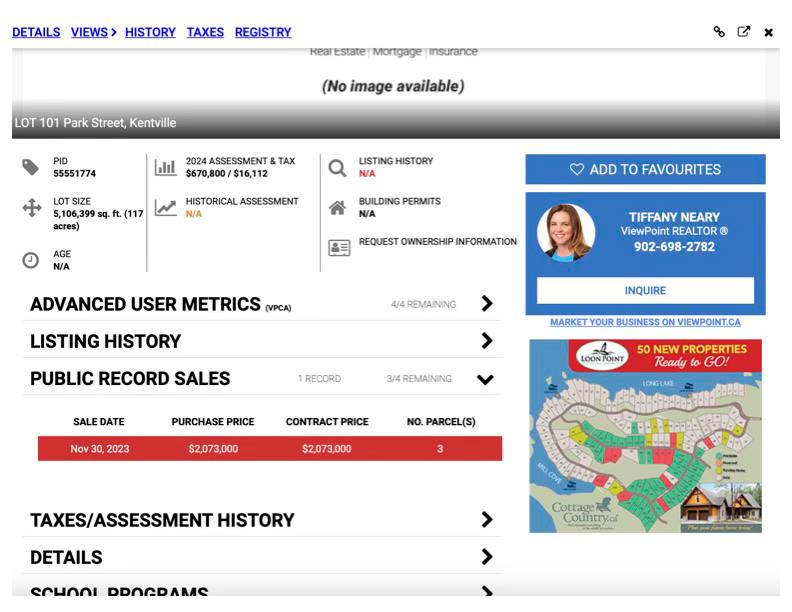The image size is (792, 612).
Task: Go to the REGISTRY tab
Action: click(x=263, y=32)
